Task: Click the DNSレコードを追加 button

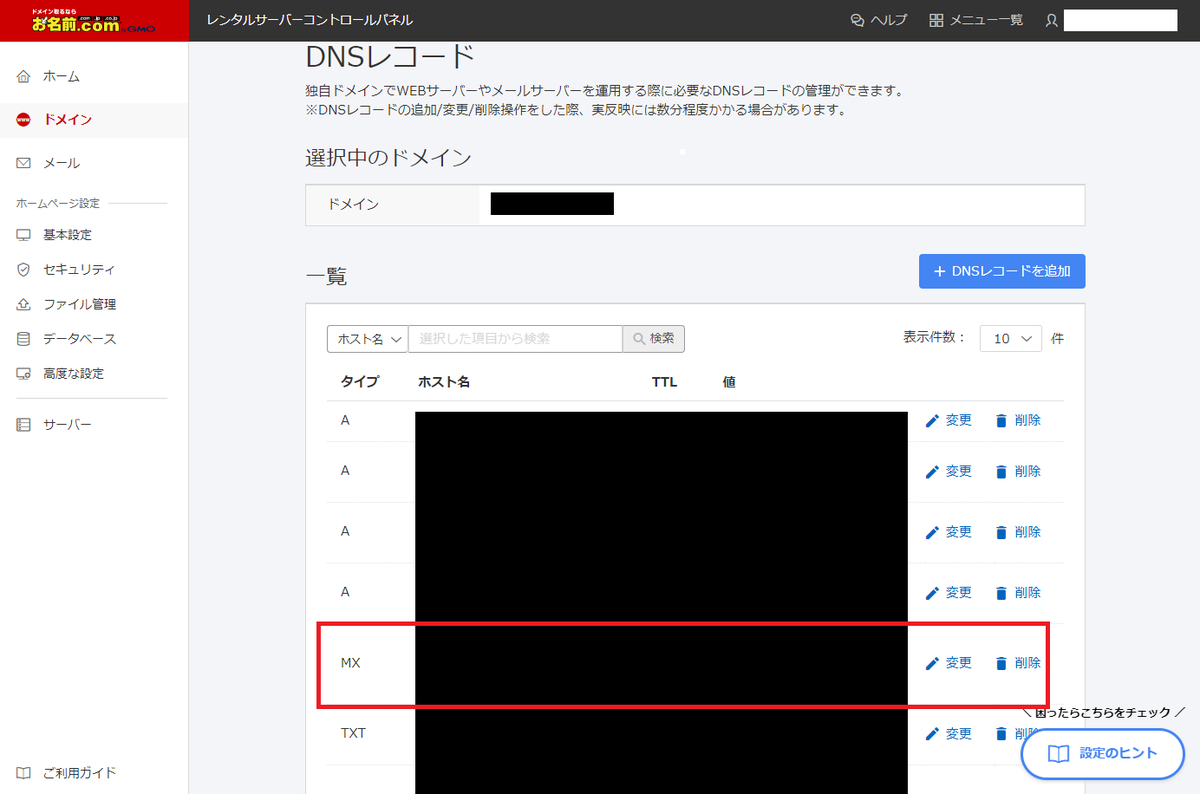Action: [x=1001, y=270]
